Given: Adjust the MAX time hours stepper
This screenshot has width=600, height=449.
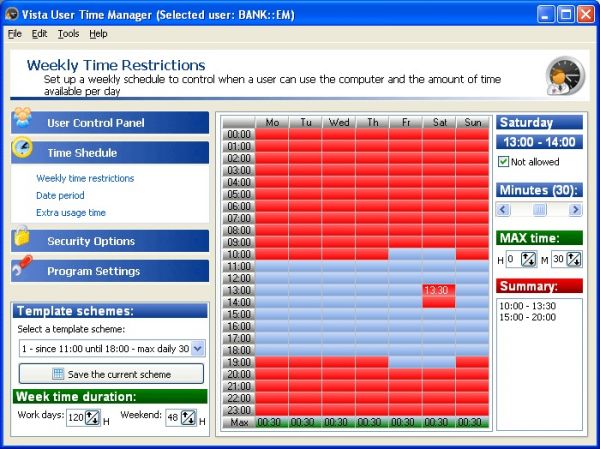Looking at the screenshot, I should pyautogui.click(x=528, y=260).
